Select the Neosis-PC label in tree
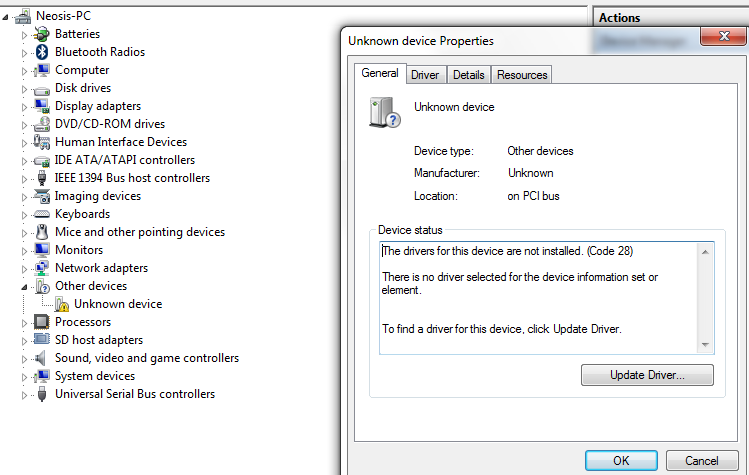This screenshot has height=475, width=749. (x=64, y=16)
